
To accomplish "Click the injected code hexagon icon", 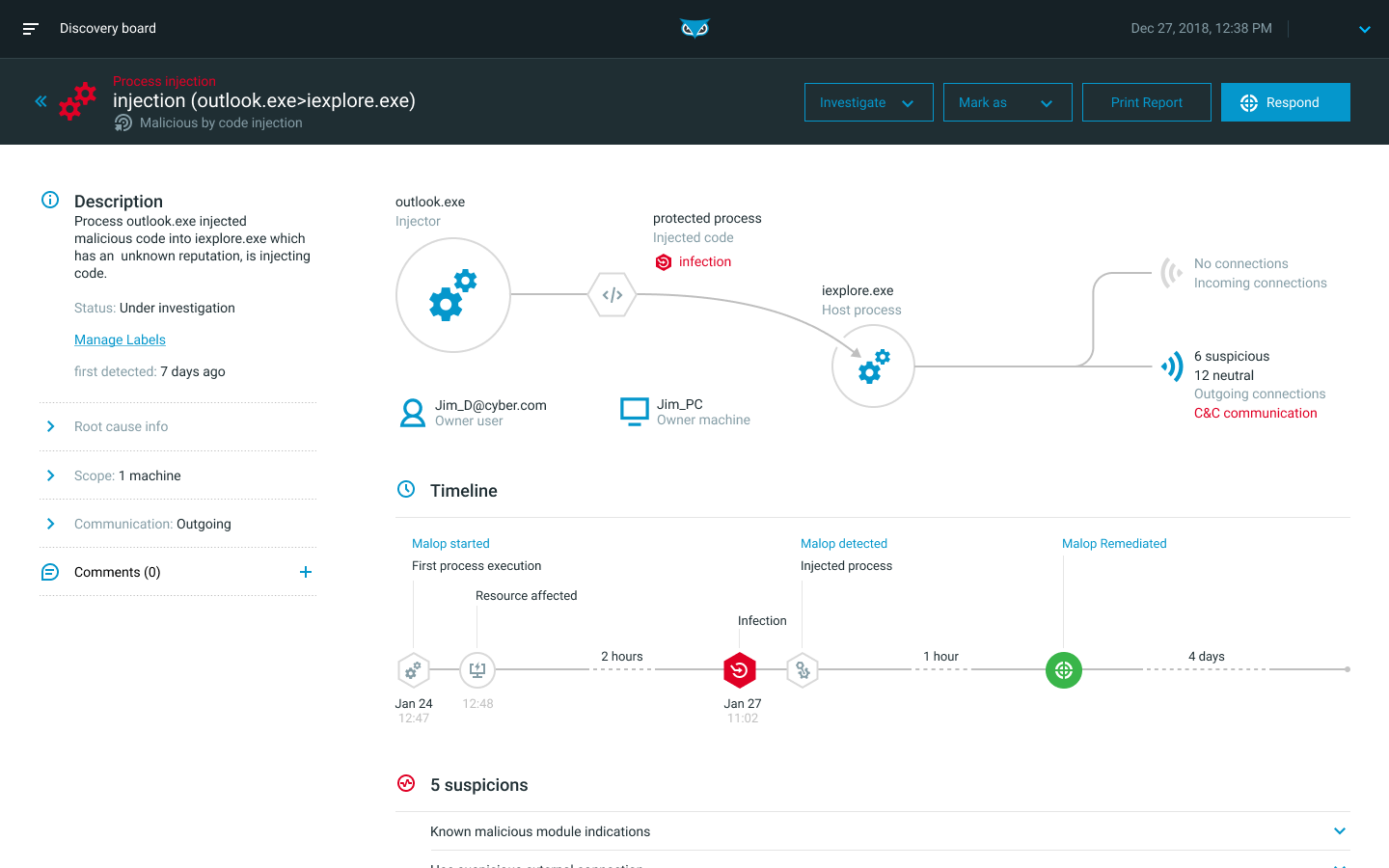I will point(613,295).
